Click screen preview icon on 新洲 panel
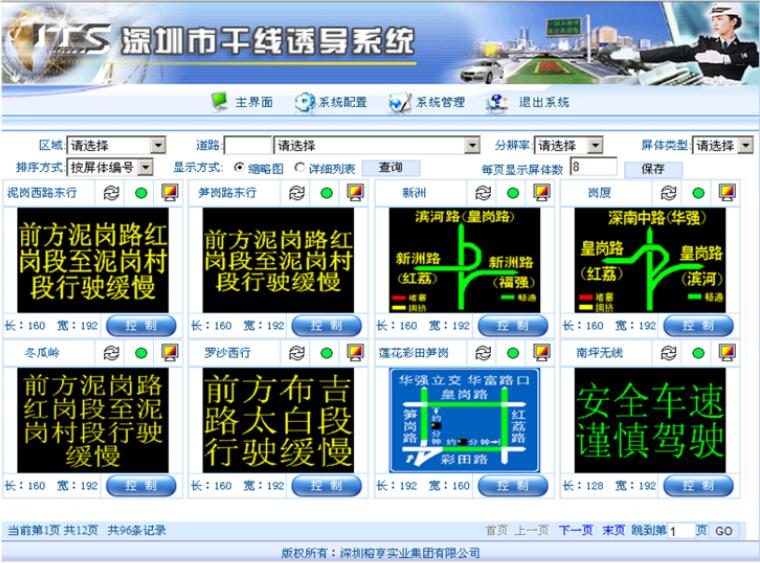The height and width of the screenshot is (563, 760). 541,193
